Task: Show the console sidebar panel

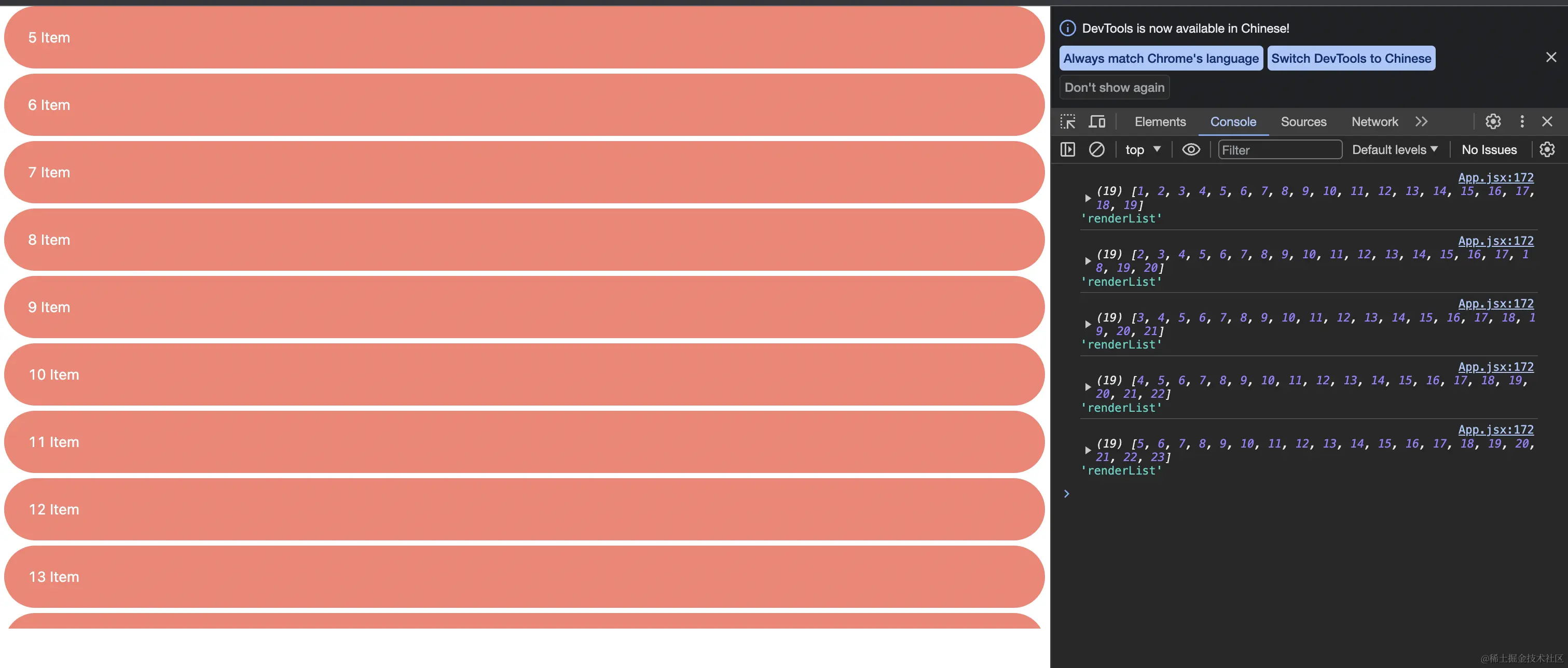Action: click(1067, 149)
